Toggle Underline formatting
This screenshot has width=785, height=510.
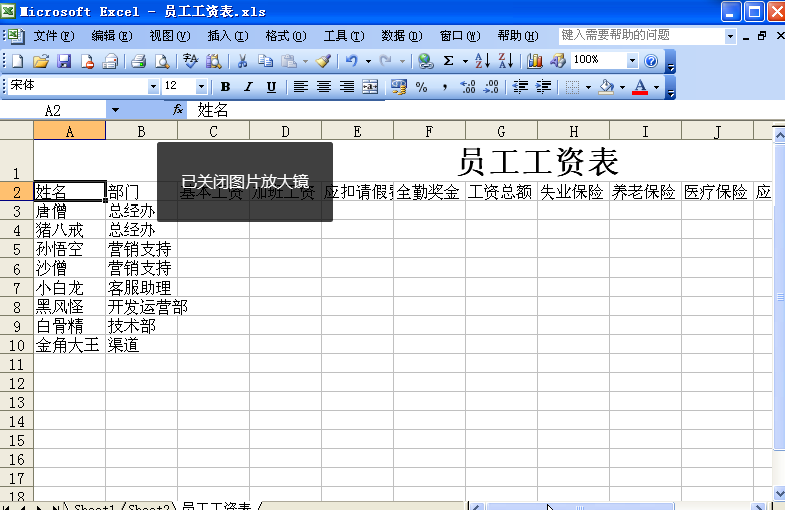pos(271,87)
